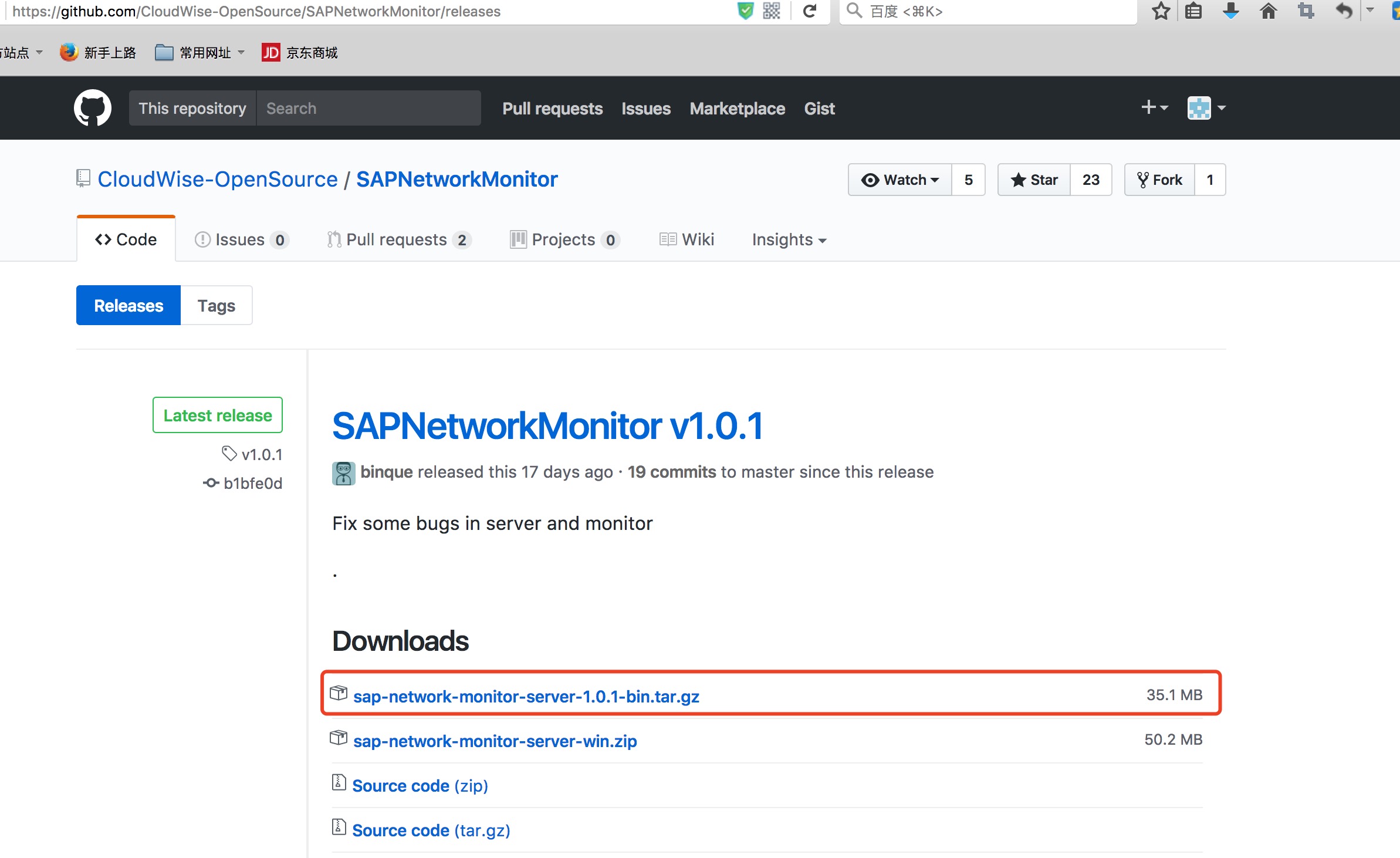Click the browser reload icon

(x=810, y=11)
